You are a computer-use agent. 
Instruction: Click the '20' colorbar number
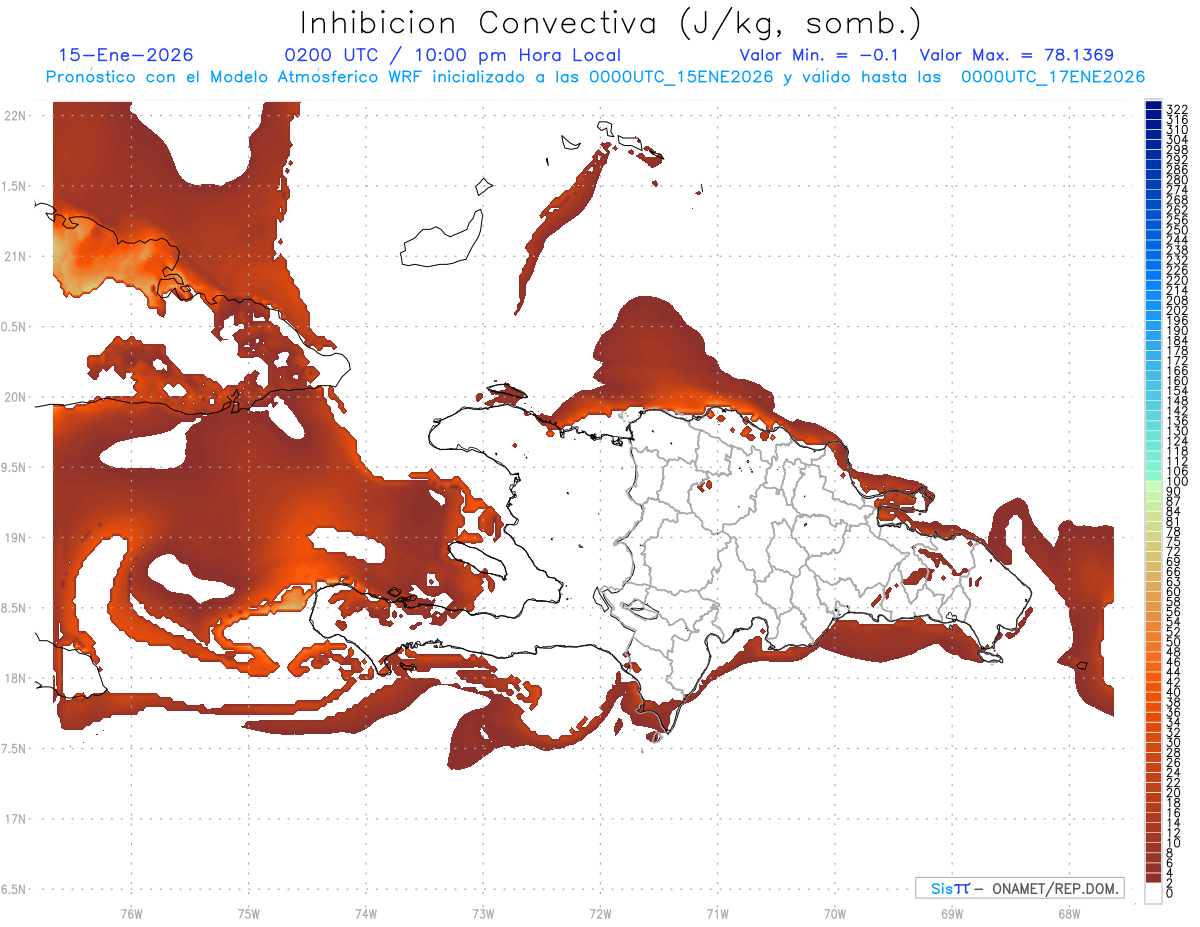(x=1174, y=792)
